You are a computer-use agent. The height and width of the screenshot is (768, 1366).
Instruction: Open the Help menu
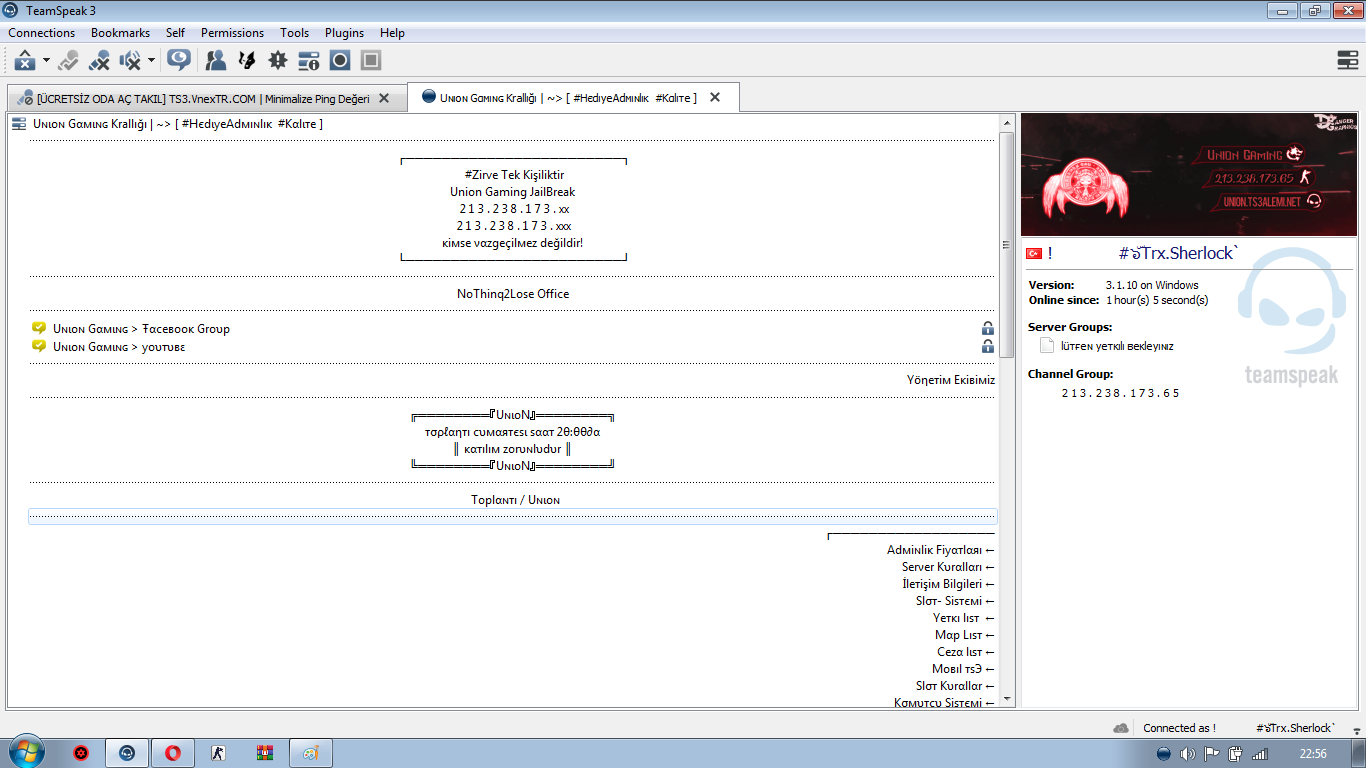point(393,33)
